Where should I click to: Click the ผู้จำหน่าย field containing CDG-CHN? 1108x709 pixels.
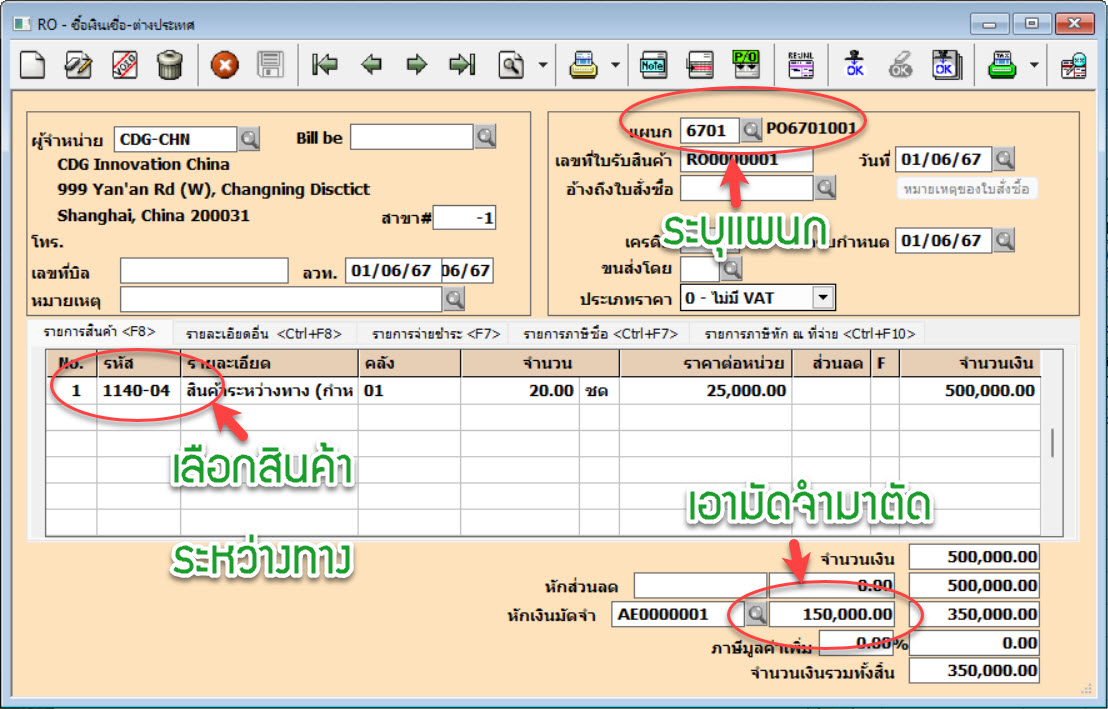point(175,139)
